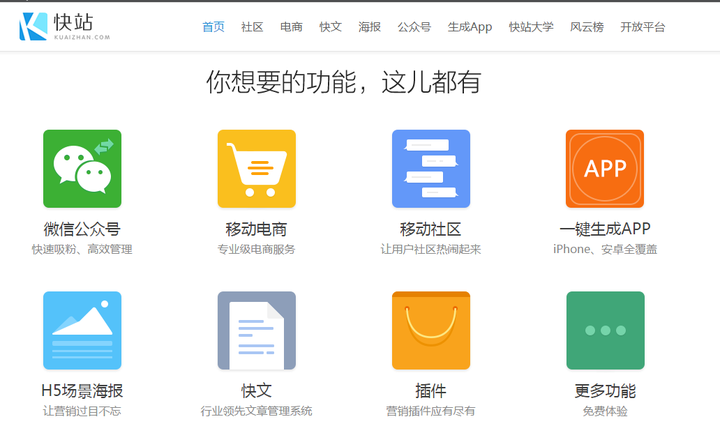Click the Kuaizhan logo
This screenshot has height=426, width=720.
coord(65,26)
